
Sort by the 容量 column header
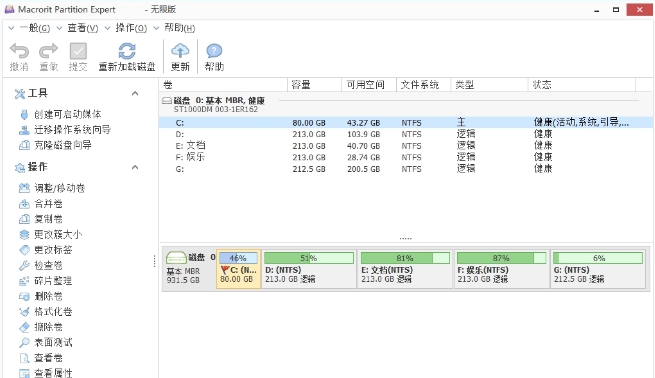click(x=315, y=85)
